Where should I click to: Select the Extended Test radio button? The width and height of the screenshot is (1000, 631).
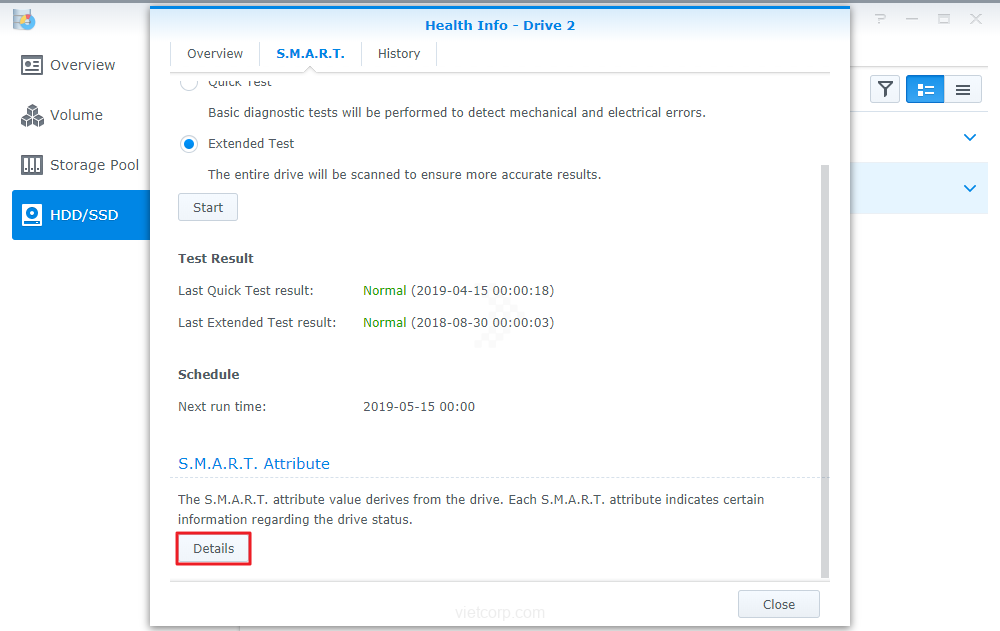[x=189, y=144]
